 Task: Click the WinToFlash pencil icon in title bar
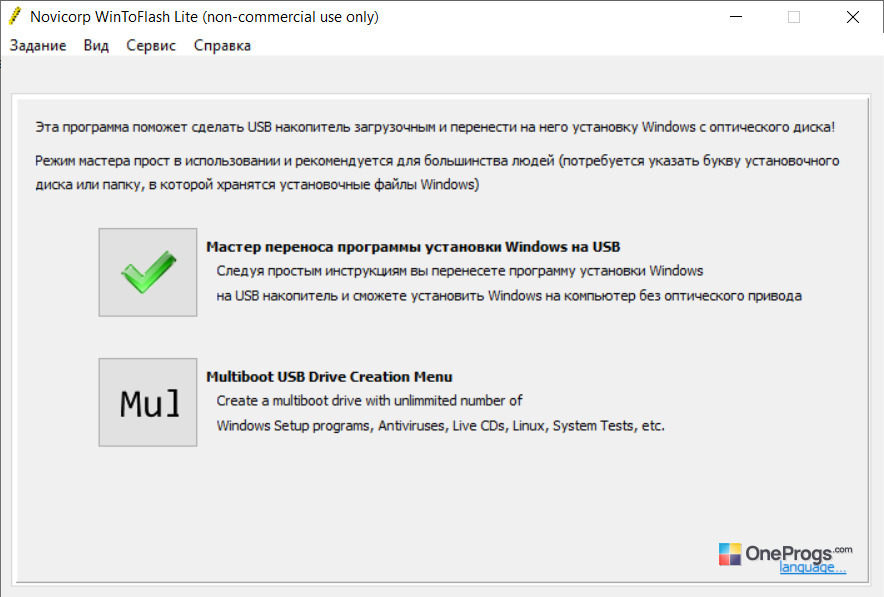click(x=15, y=16)
